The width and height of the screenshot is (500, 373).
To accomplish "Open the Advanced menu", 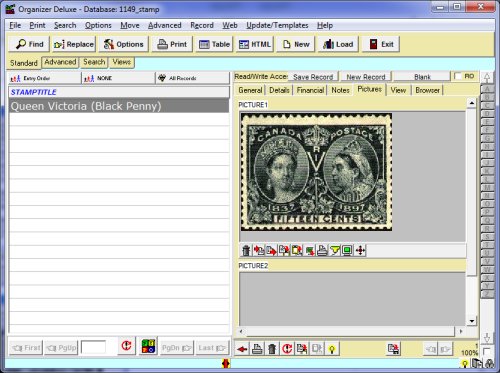I will [x=165, y=25].
